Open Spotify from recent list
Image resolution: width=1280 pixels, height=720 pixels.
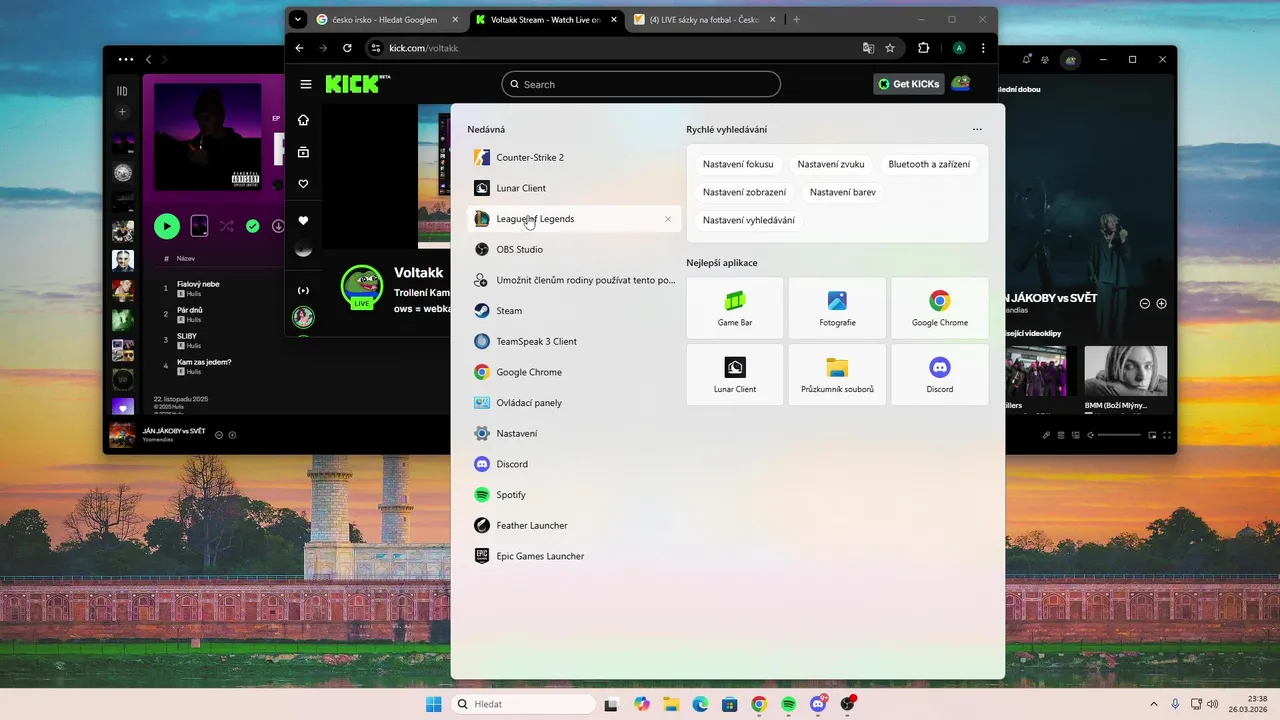(x=574, y=495)
